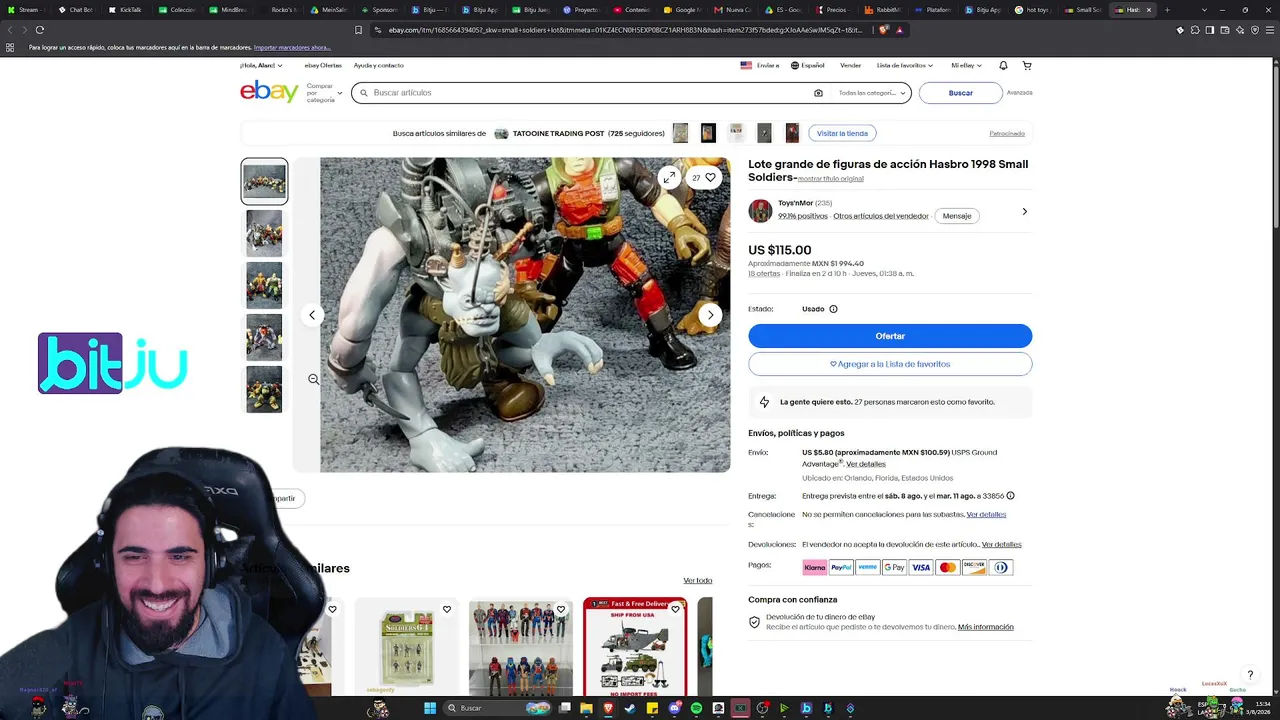Click Más información link
1280x720 pixels.
986,627
